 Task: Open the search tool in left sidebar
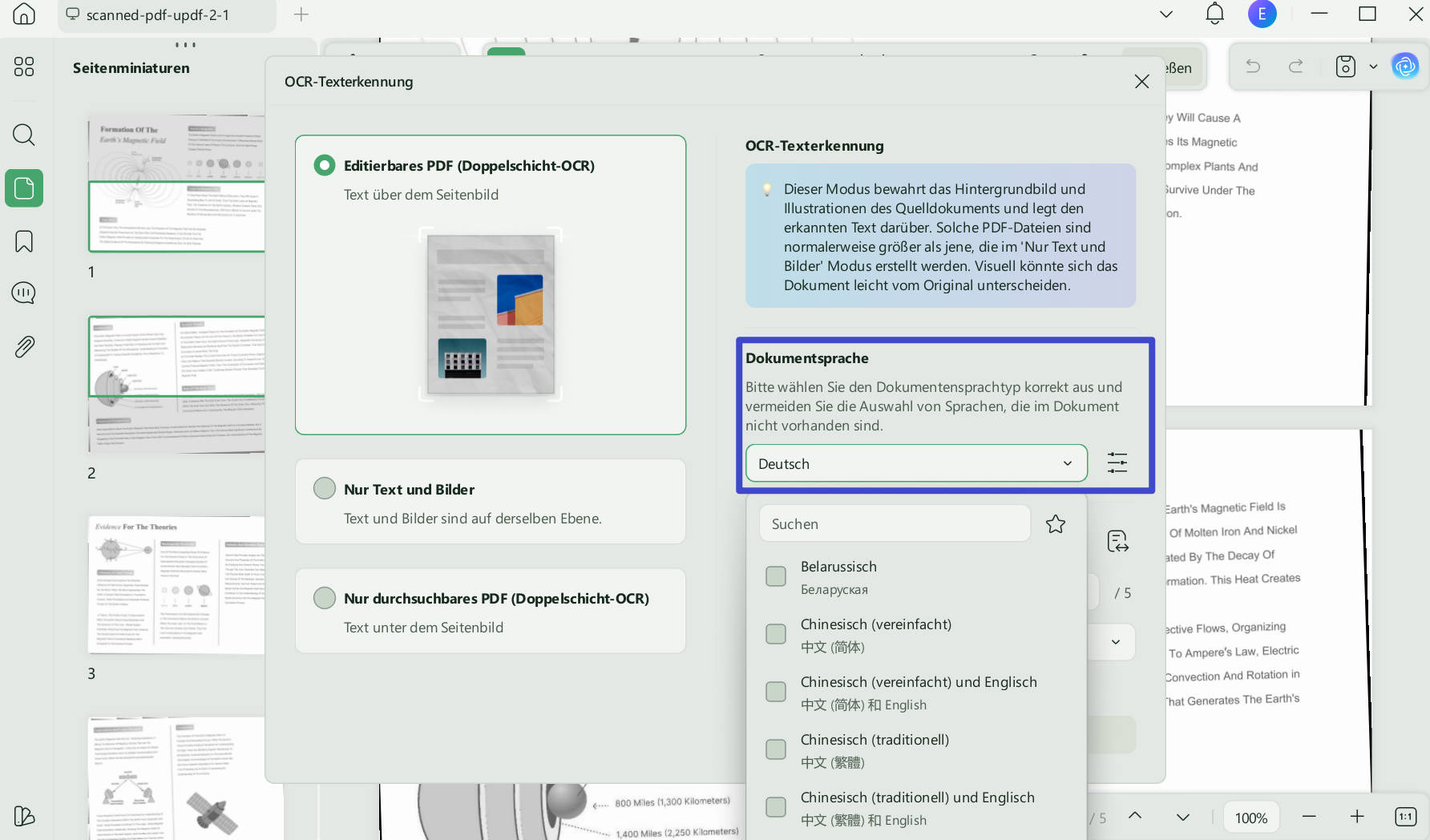pyautogui.click(x=24, y=134)
